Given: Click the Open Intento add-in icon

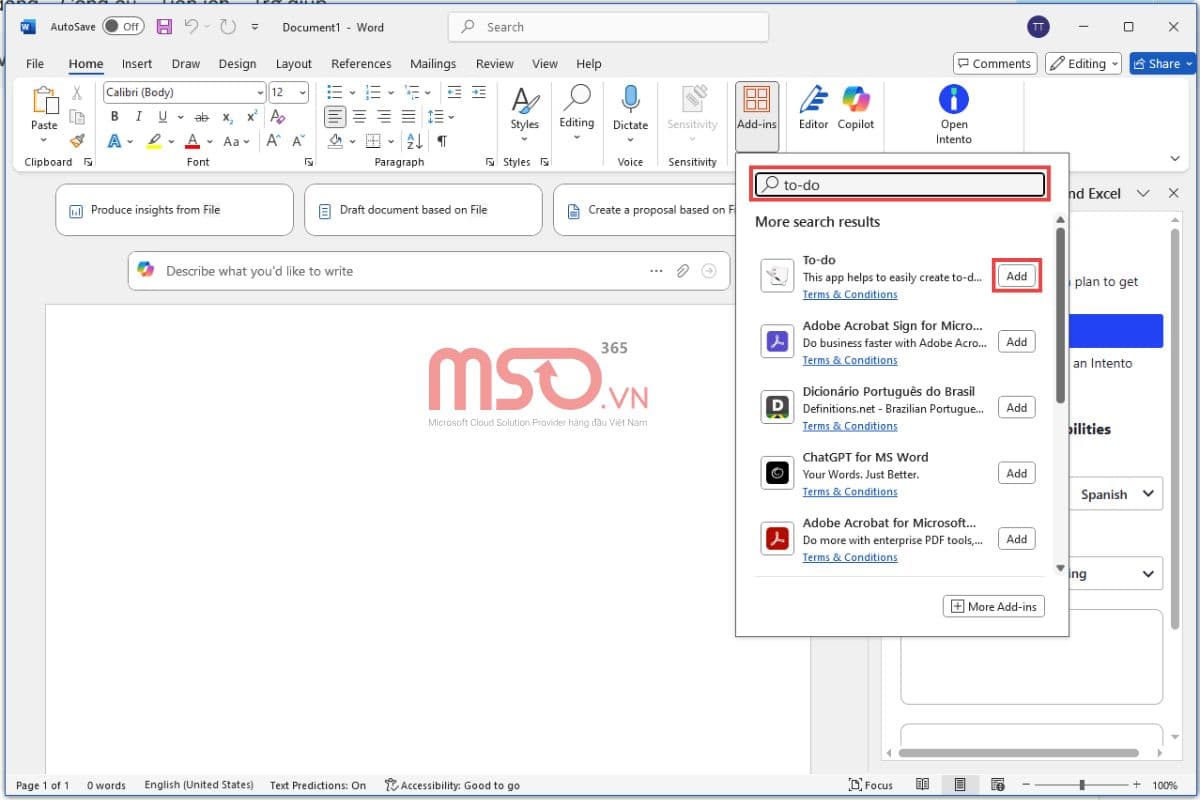Looking at the screenshot, I should (954, 100).
